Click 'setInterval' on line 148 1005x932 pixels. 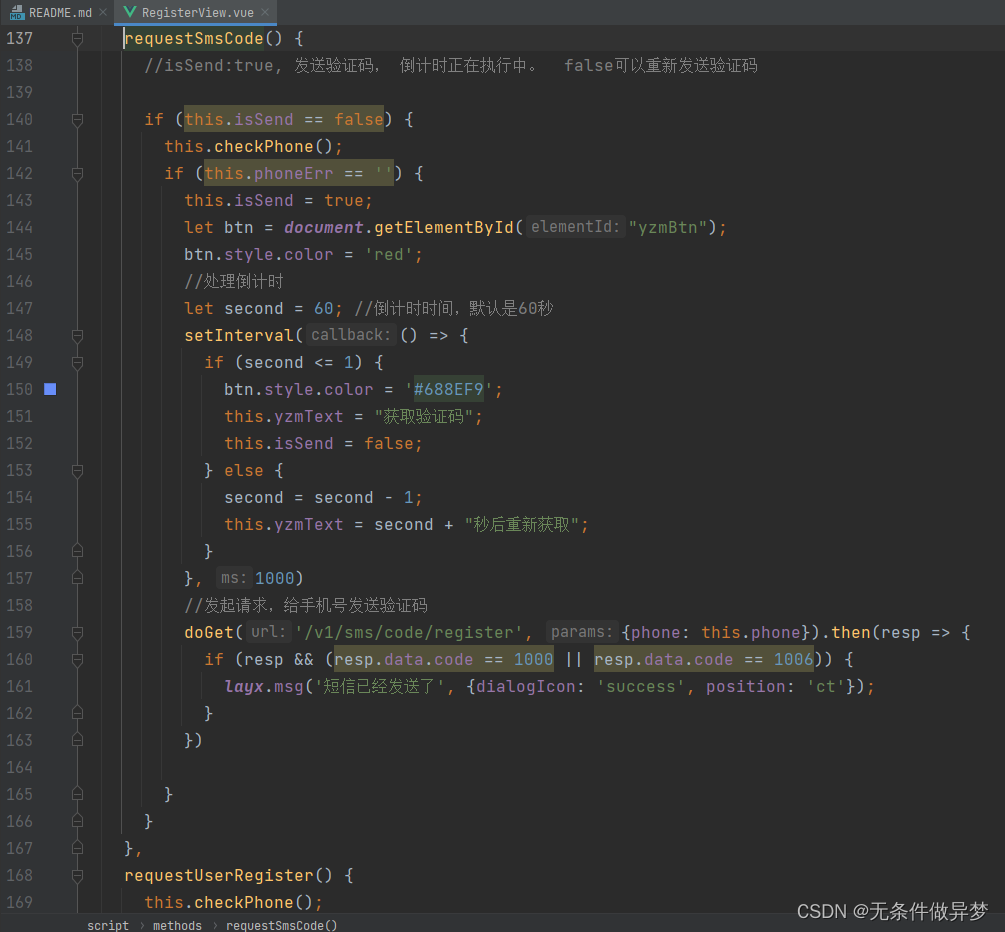pos(238,335)
